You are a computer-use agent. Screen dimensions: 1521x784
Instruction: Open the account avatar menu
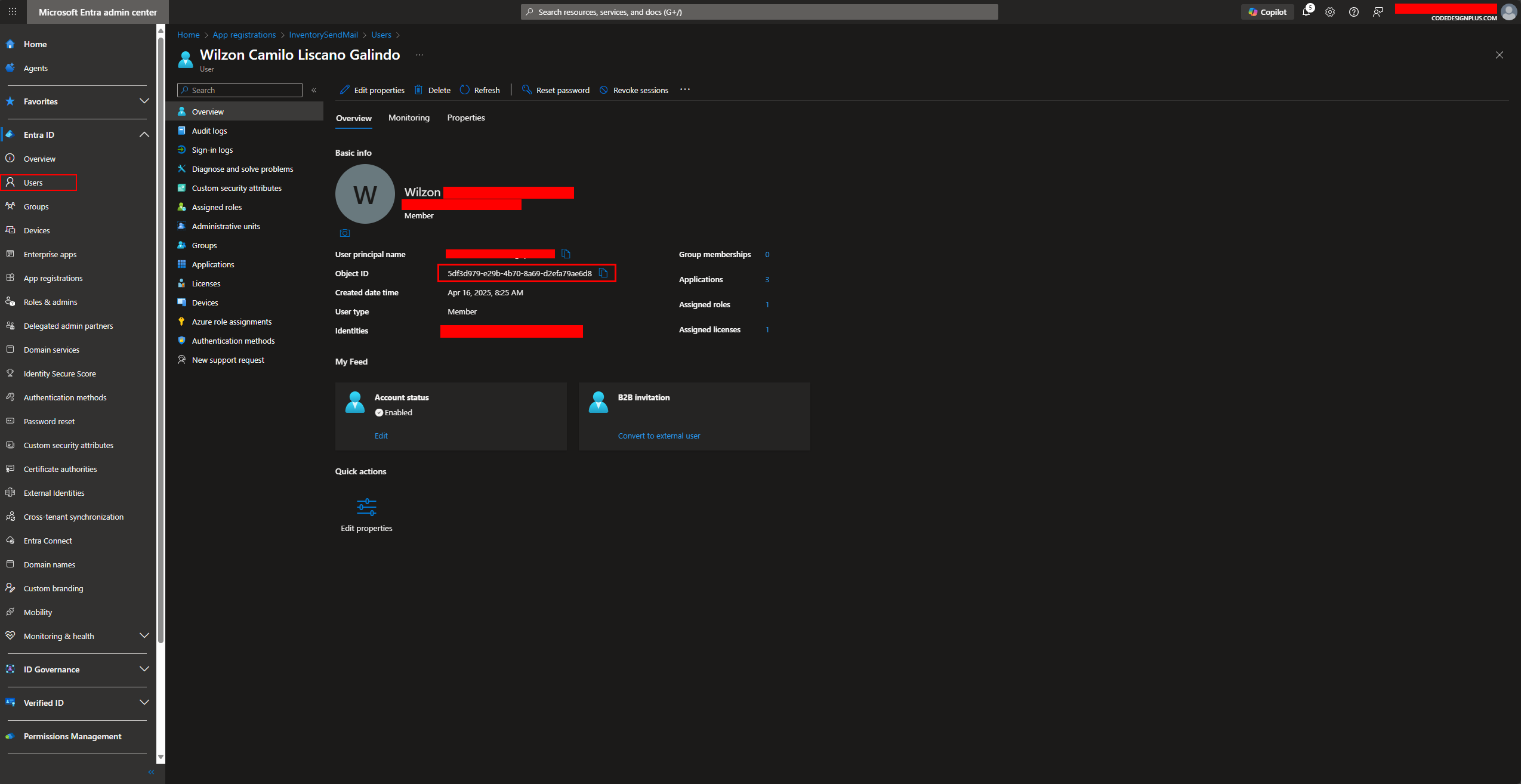click(1509, 12)
